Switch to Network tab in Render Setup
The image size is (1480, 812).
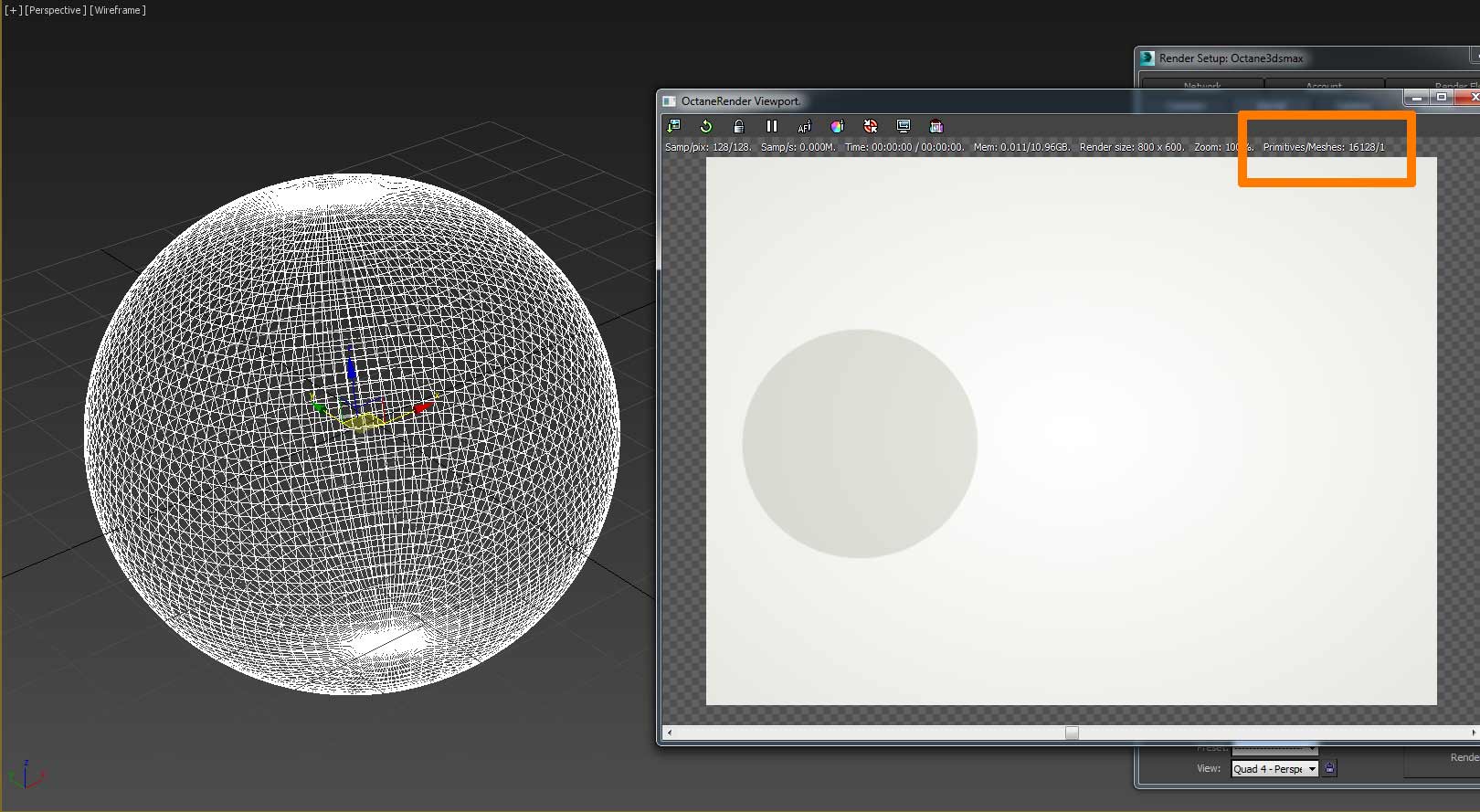click(x=1202, y=85)
